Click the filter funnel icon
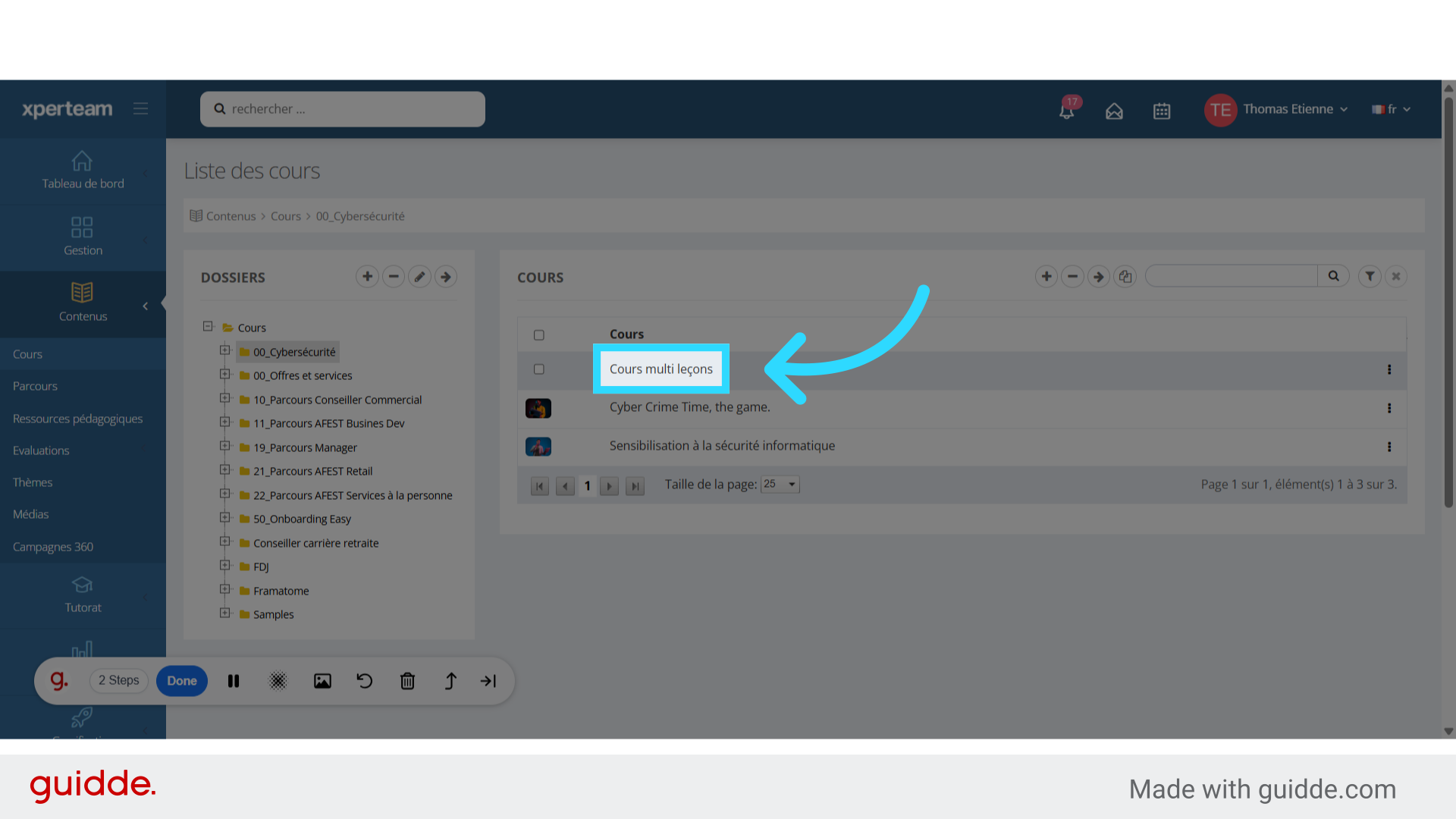Image resolution: width=1456 pixels, height=819 pixels. 1370,277
